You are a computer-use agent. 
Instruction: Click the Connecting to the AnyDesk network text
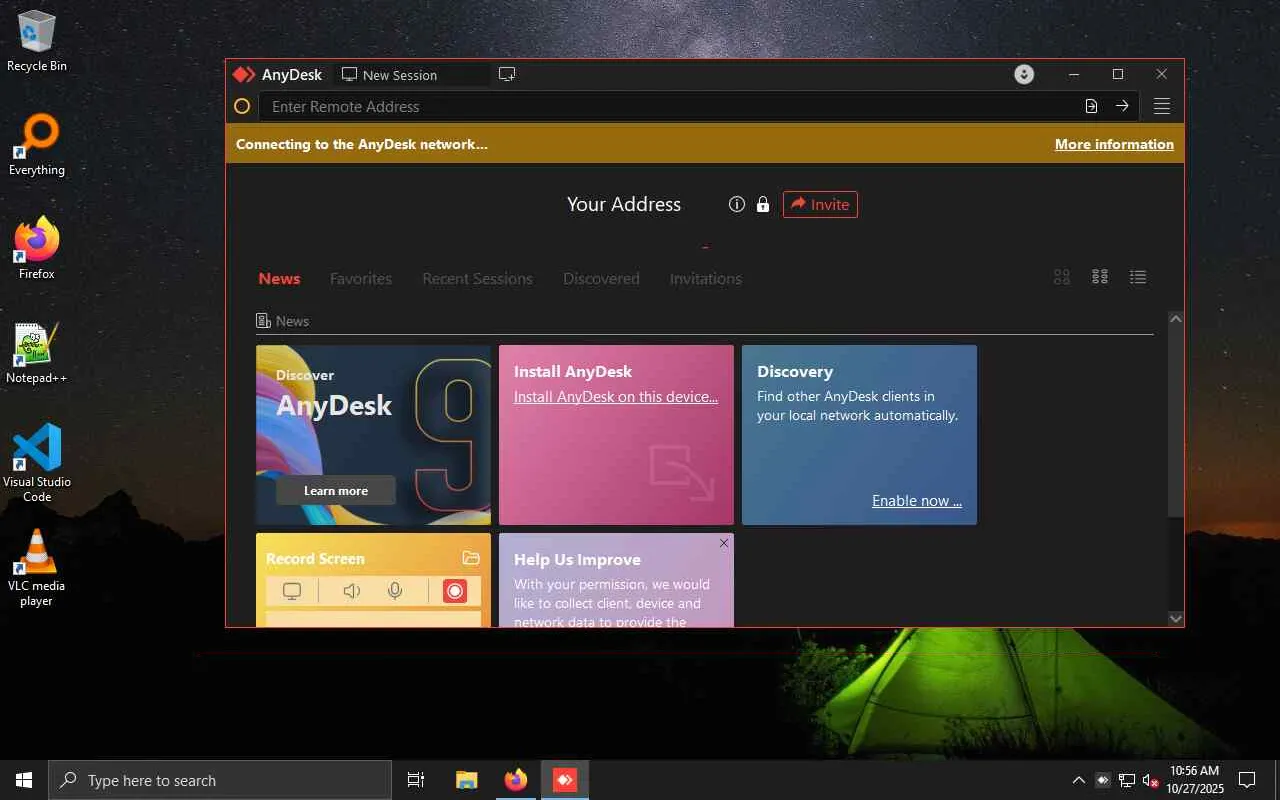[362, 144]
